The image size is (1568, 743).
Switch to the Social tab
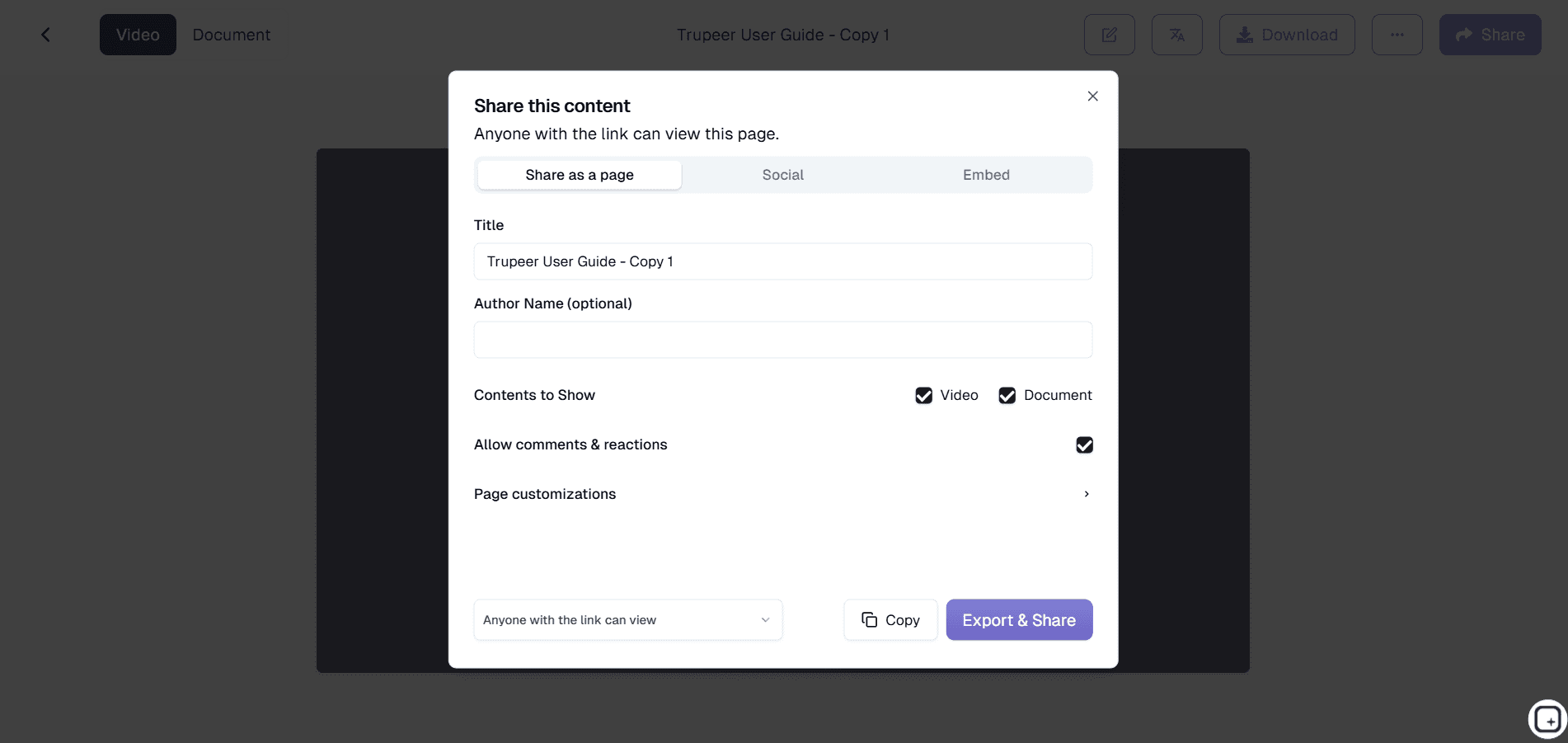pos(782,175)
